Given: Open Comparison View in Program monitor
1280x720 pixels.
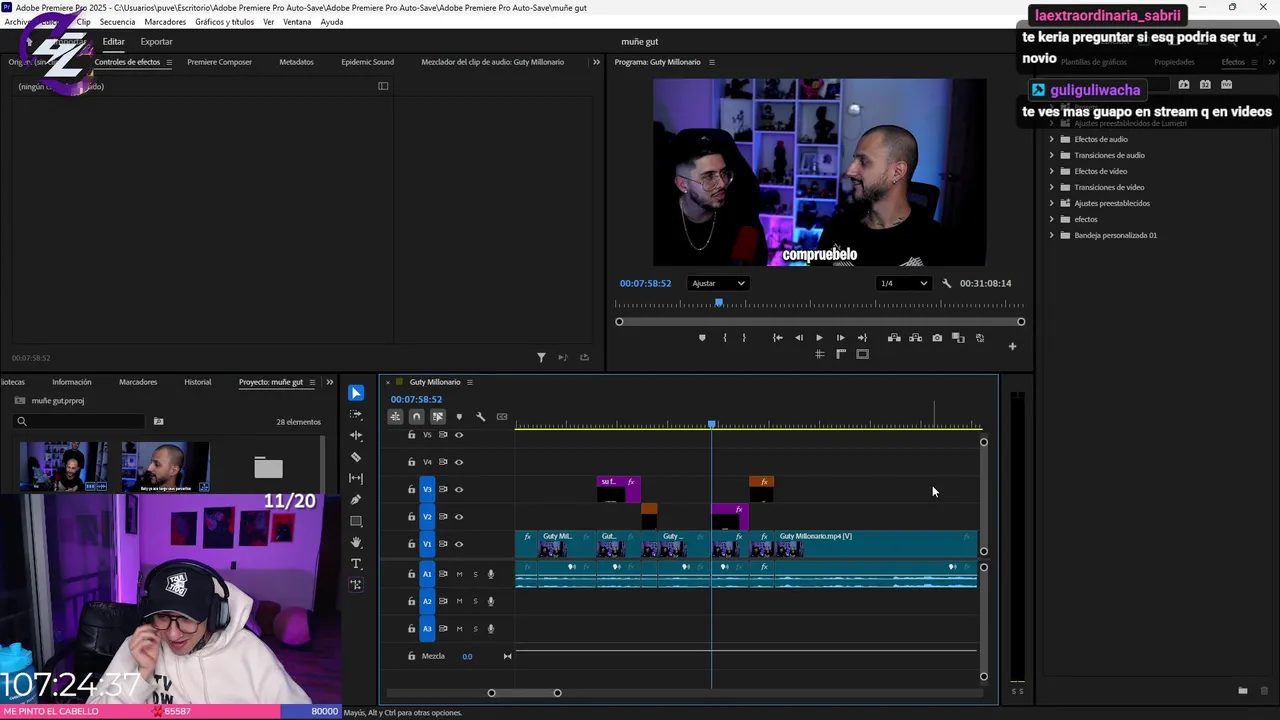Looking at the screenshot, I should [x=958, y=338].
